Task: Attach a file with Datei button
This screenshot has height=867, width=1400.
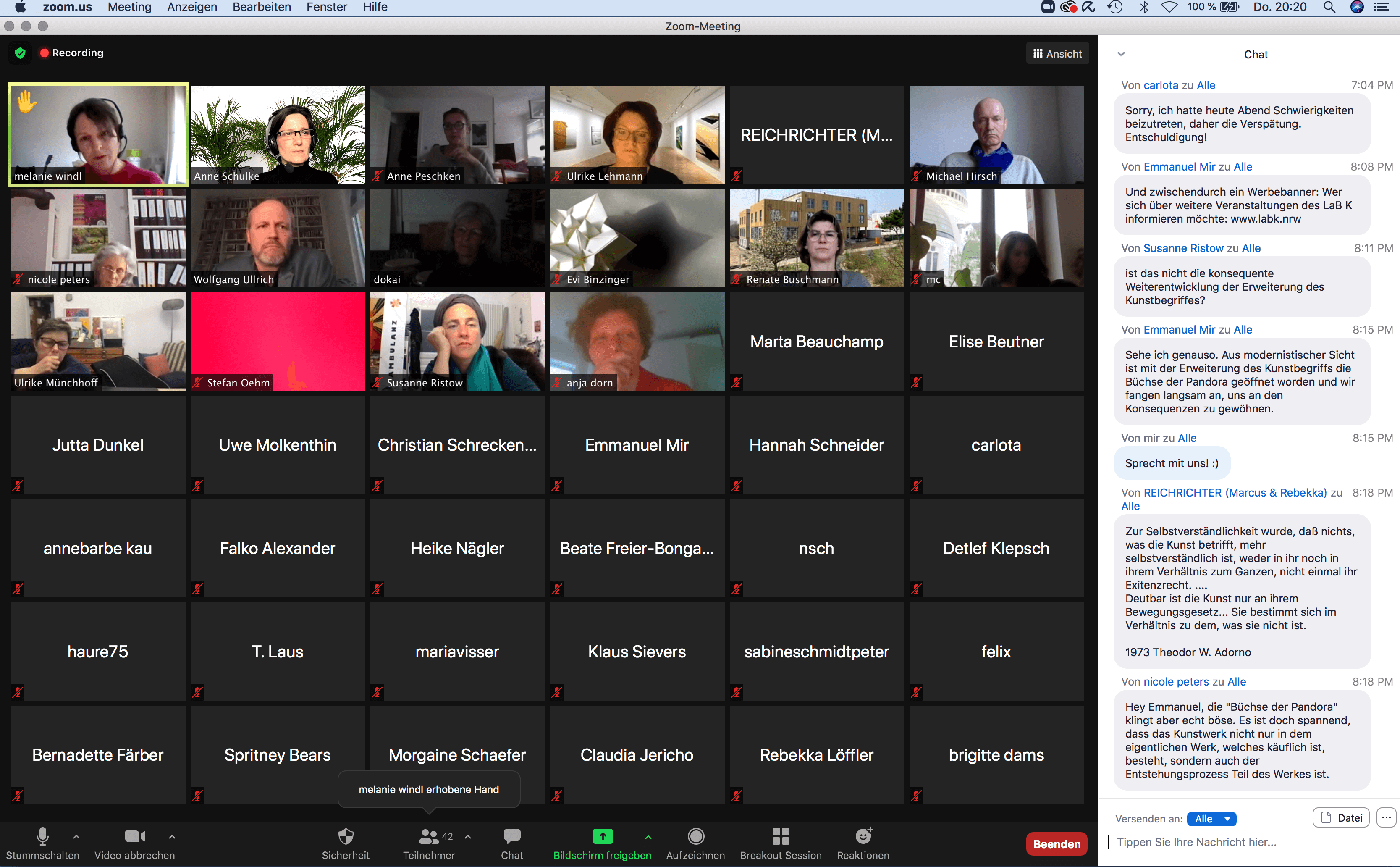Action: coord(1340,818)
